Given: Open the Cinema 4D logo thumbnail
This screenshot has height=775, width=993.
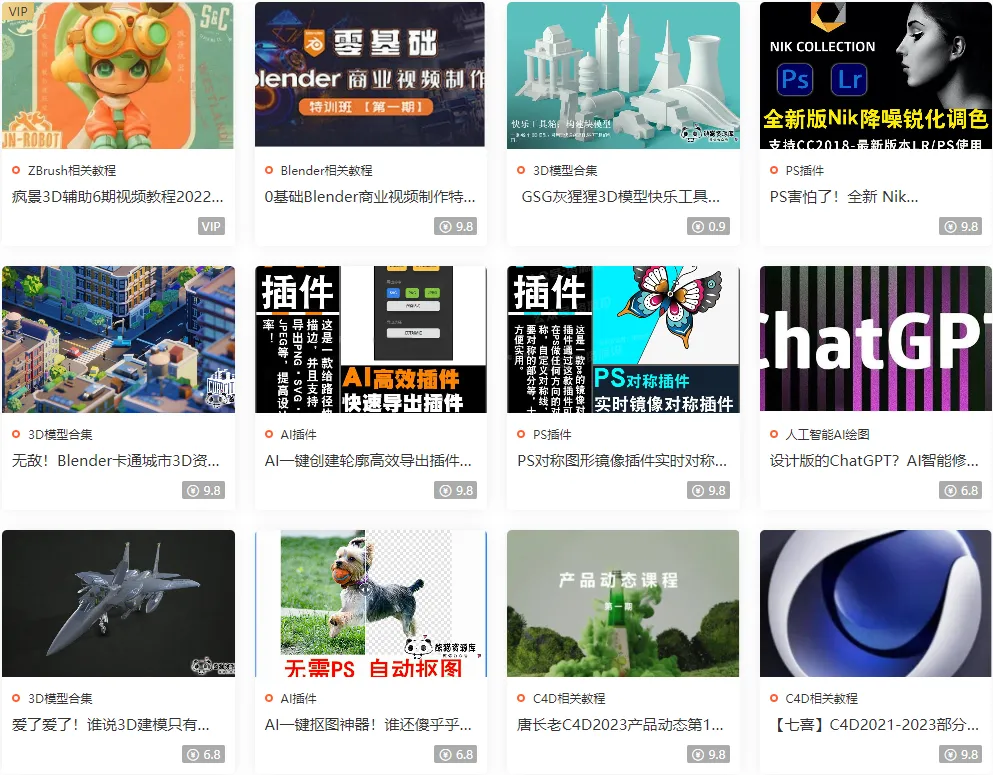Looking at the screenshot, I should pos(875,603).
